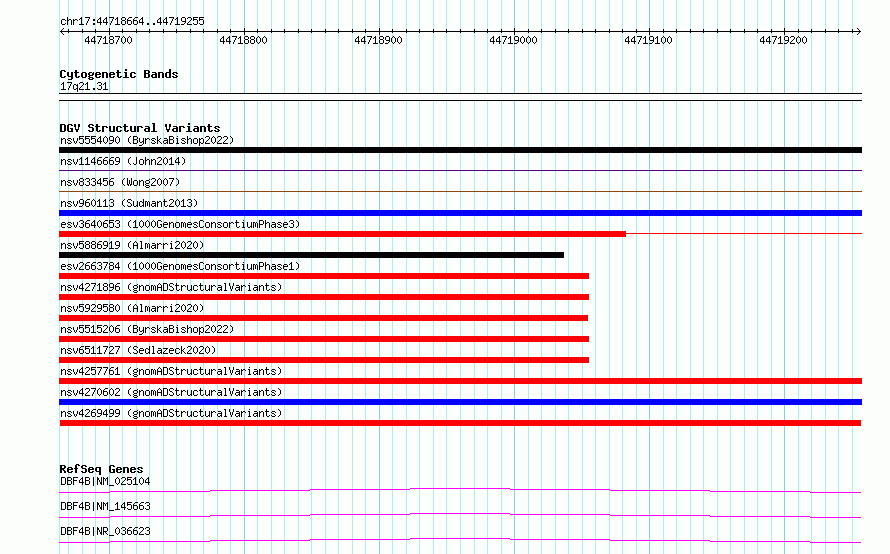Open variant nsv1146669 (John2014) label
This screenshot has height=554, width=890.
[123, 161]
